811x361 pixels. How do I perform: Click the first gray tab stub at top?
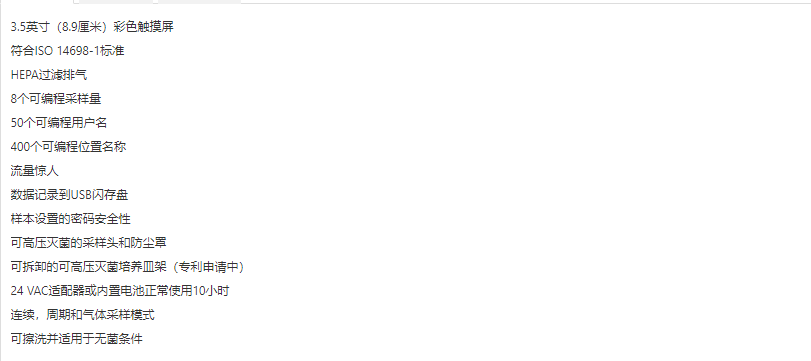tap(118, 2)
